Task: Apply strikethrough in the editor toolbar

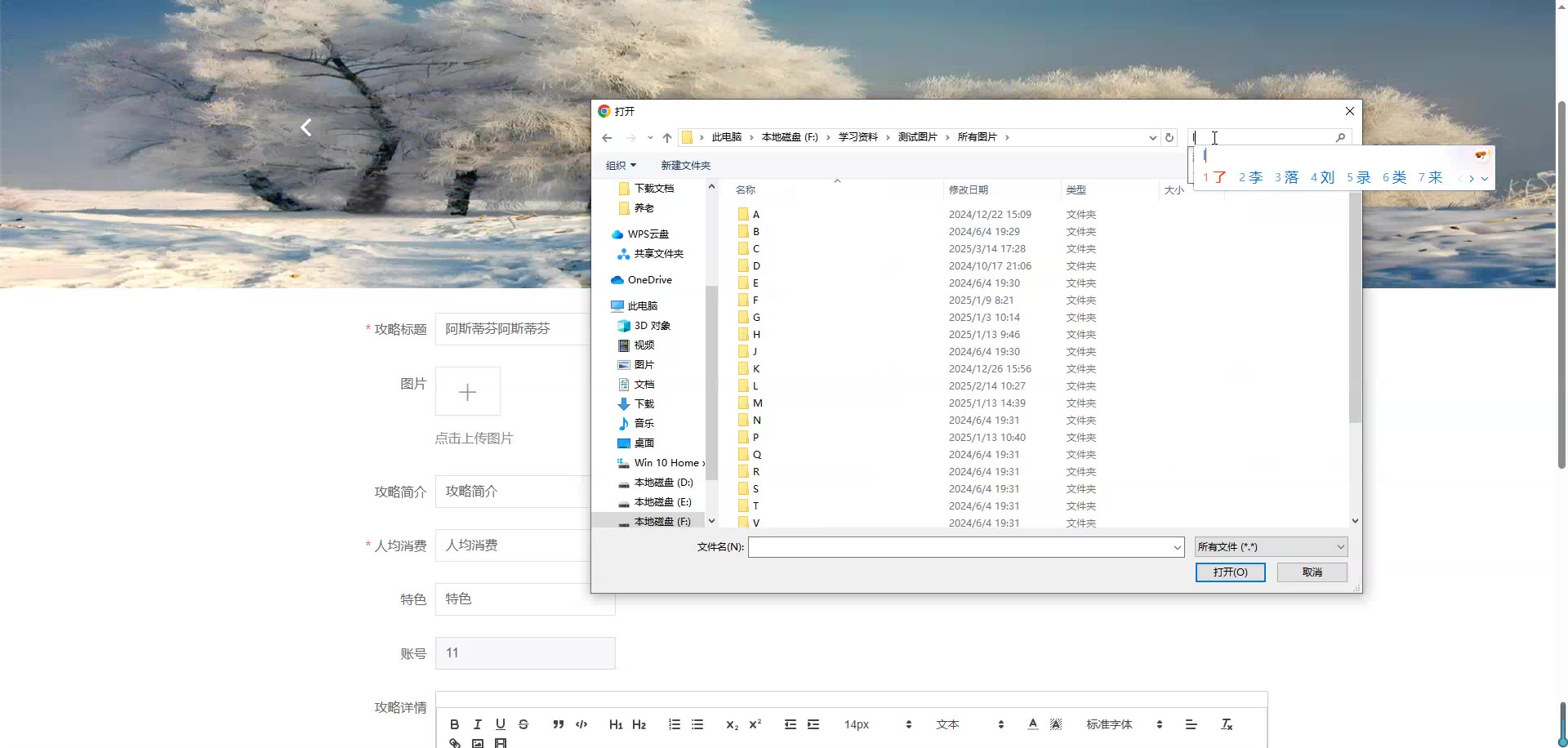Action: pyautogui.click(x=523, y=724)
